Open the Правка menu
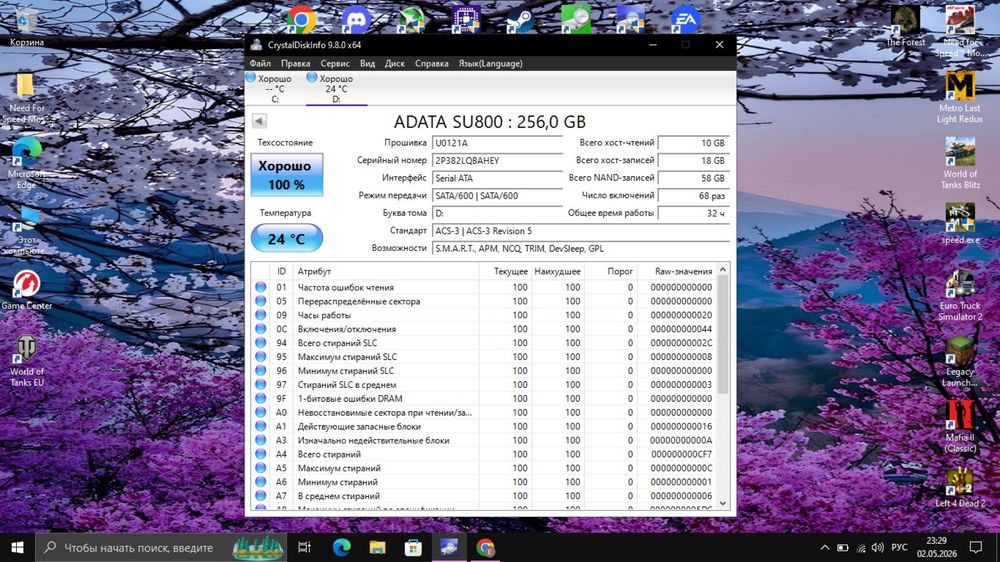Image resolution: width=1000 pixels, height=562 pixels. (295, 63)
